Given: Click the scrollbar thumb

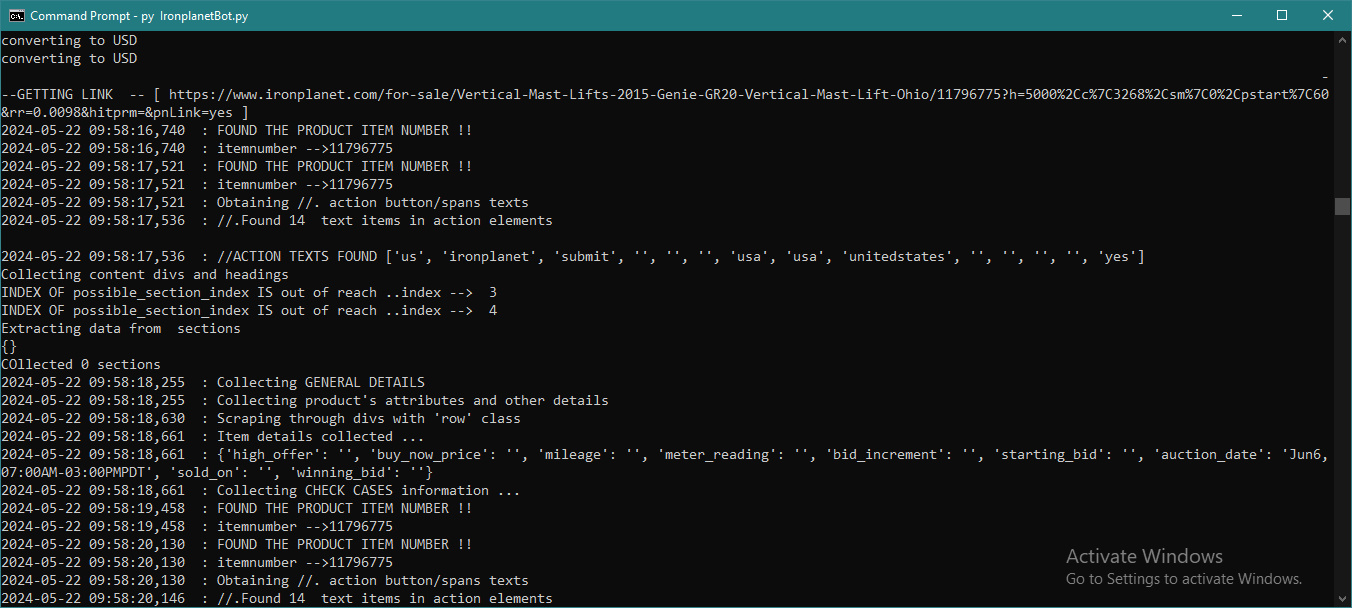Looking at the screenshot, I should [x=1344, y=205].
